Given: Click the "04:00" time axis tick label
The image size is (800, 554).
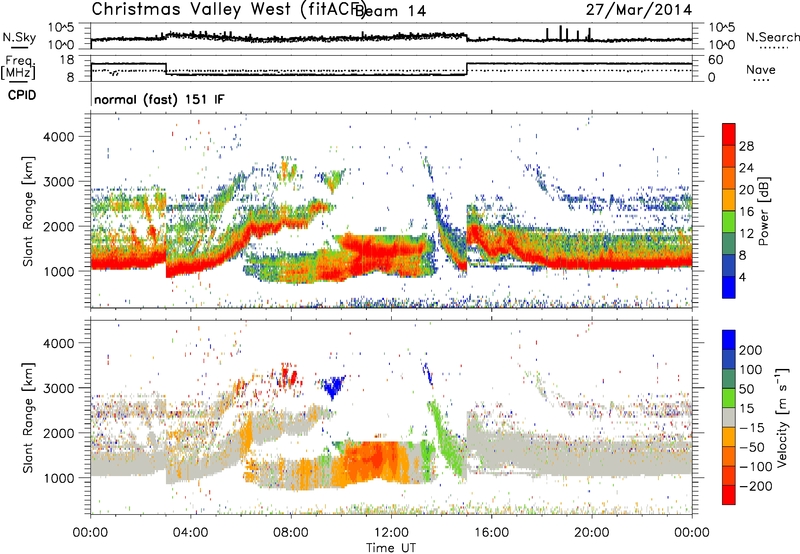Looking at the screenshot, I should click(190, 533).
